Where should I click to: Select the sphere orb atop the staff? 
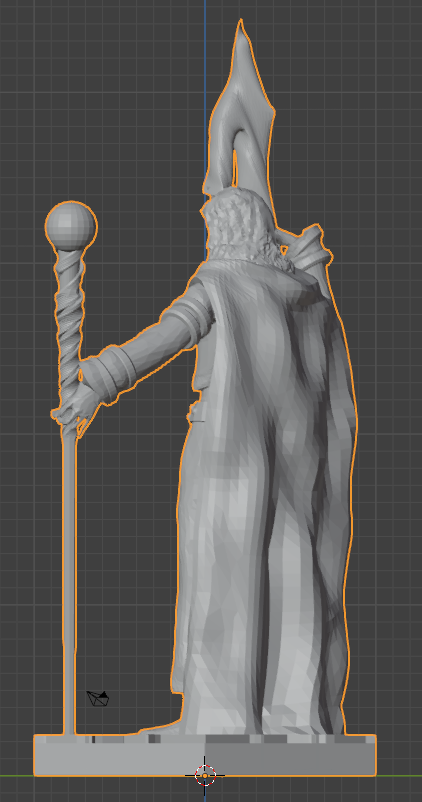pos(71,226)
